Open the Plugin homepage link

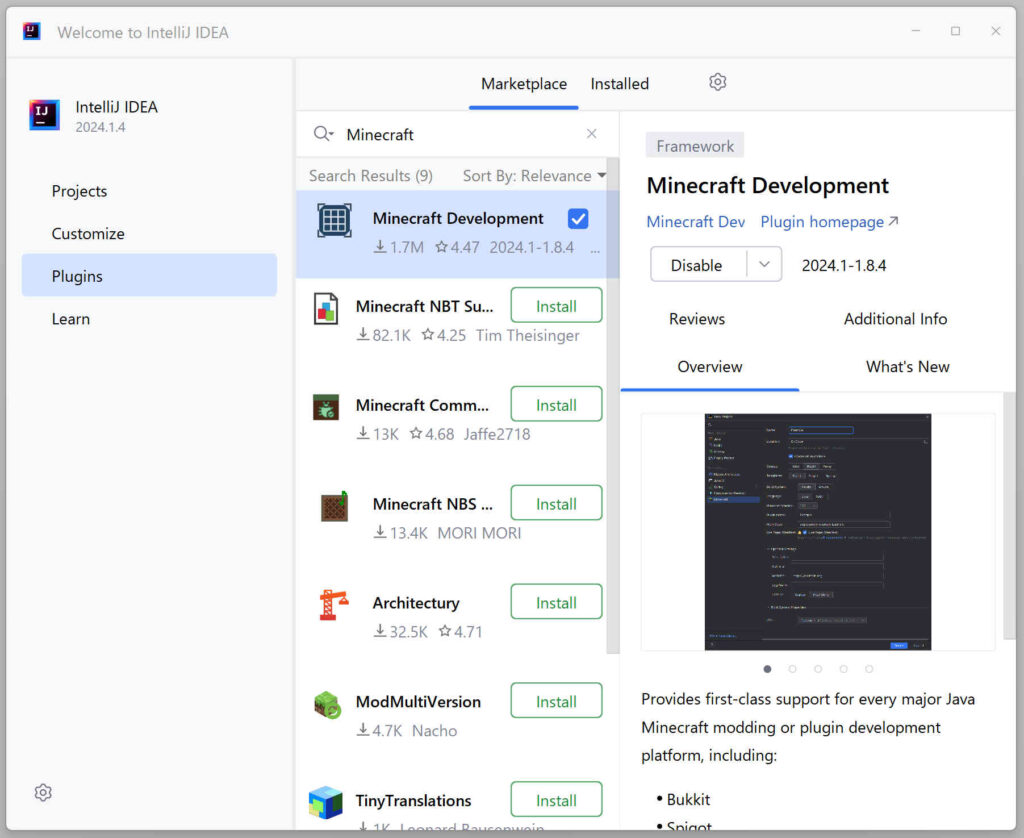pyautogui.click(x=829, y=222)
